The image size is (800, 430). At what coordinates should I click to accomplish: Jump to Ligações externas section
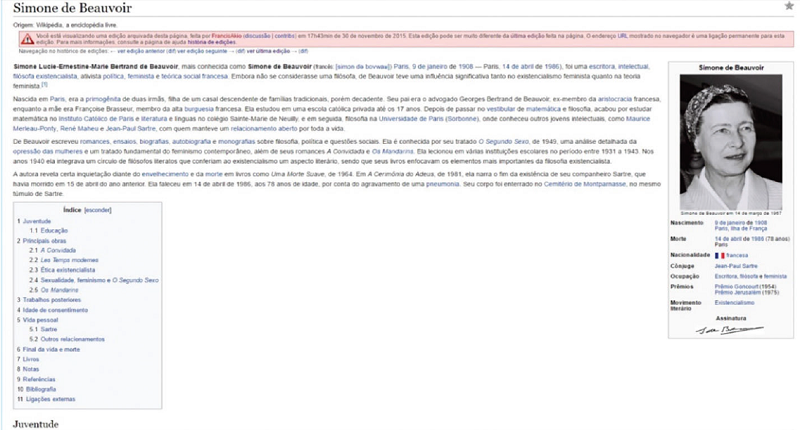(x=50, y=398)
